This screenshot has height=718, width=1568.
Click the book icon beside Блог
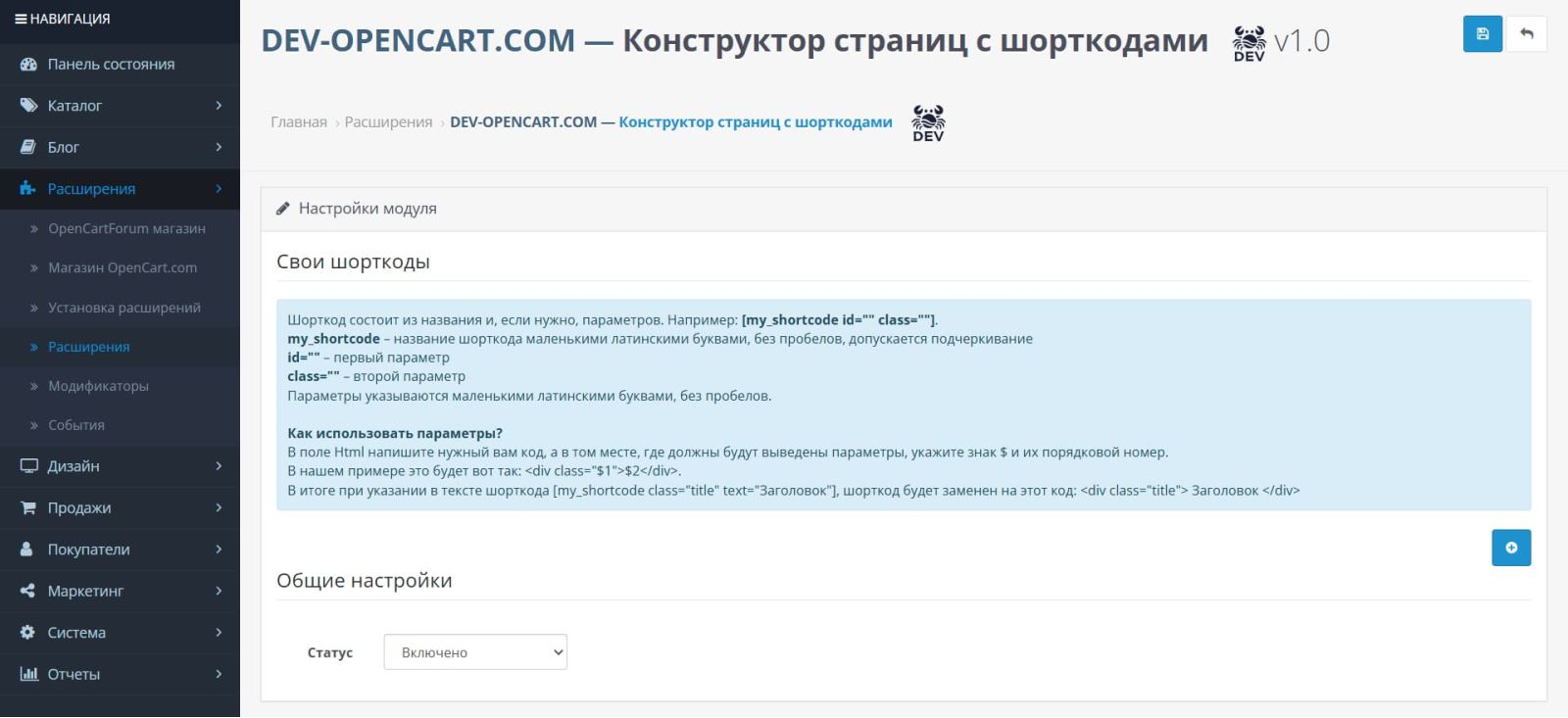[28, 147]
